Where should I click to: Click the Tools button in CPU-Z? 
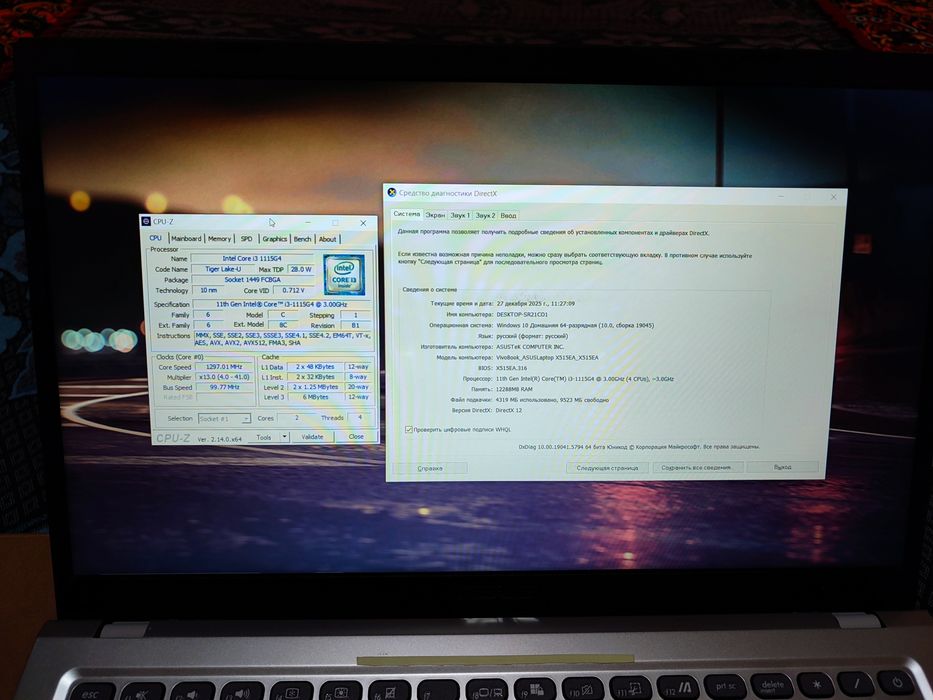coord(264,437)
